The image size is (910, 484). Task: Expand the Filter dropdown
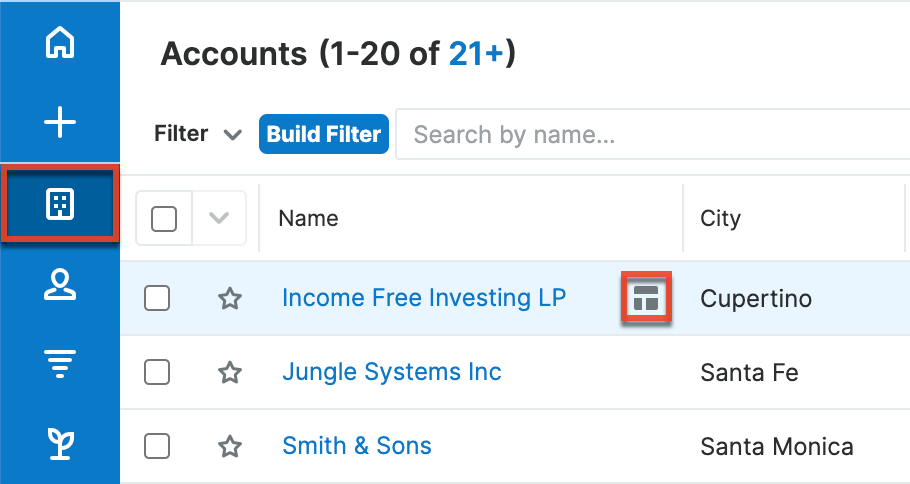tap(198, 134)
